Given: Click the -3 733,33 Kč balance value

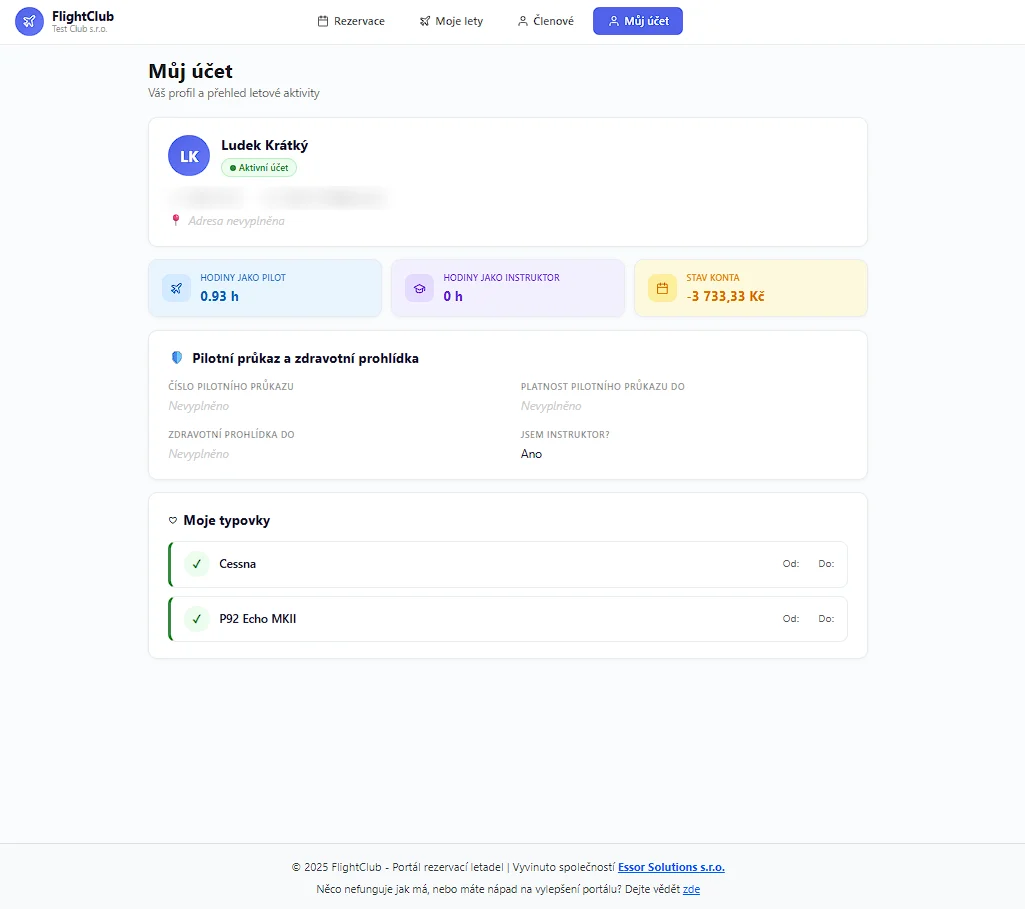Looking at the screenshot, I should [726, 296].
